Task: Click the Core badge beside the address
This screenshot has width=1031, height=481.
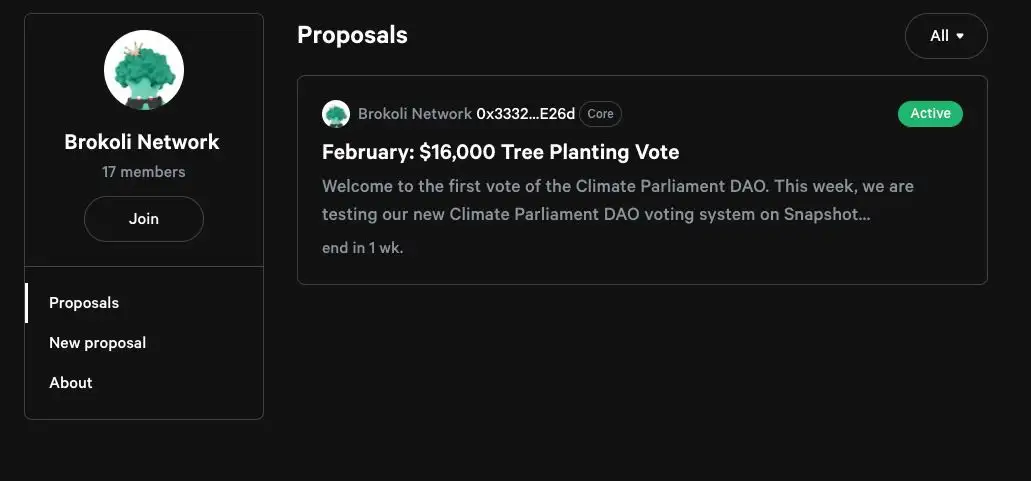Action: tap(600, 114)
